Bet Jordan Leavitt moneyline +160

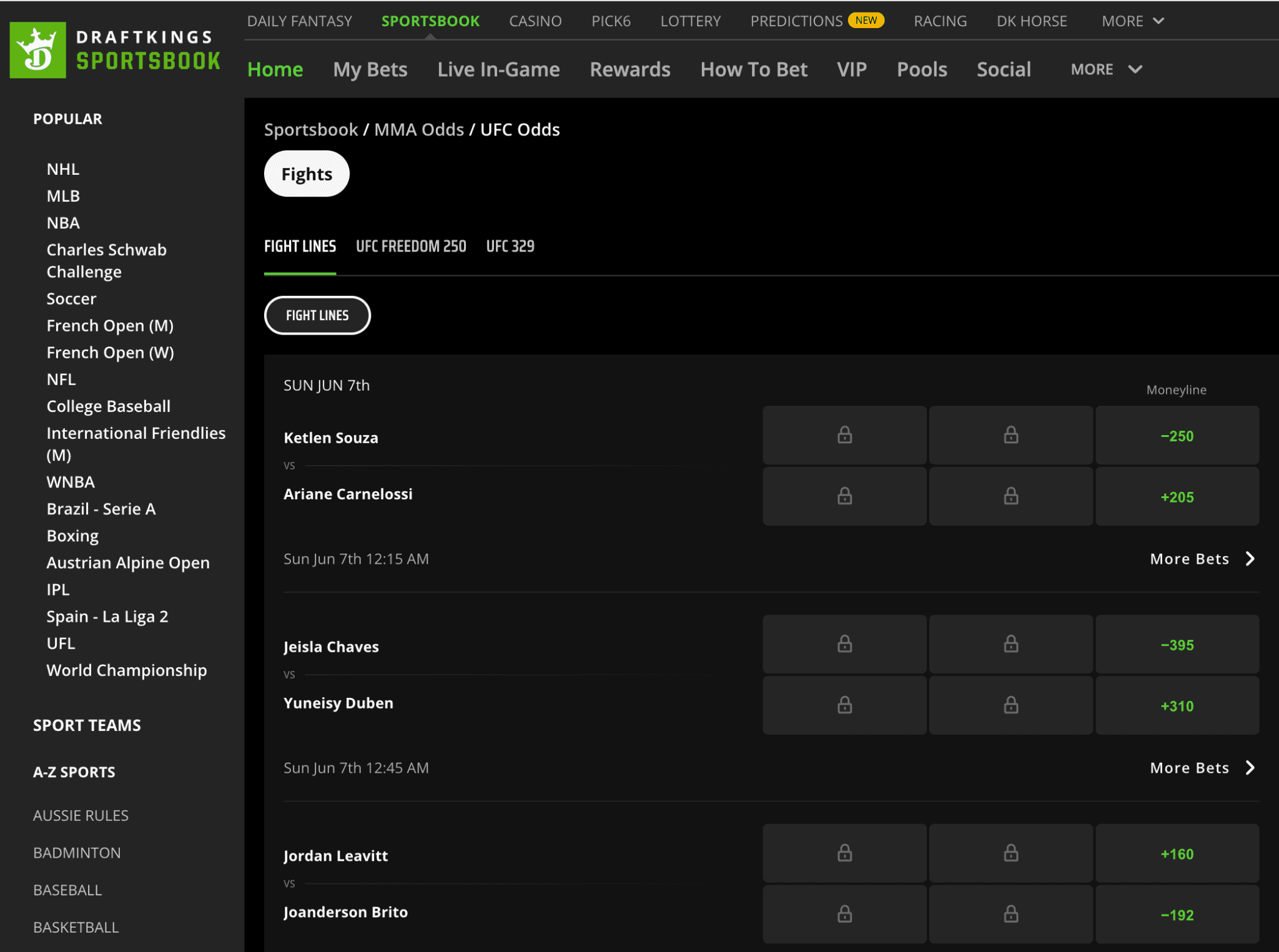[1177, 853]
